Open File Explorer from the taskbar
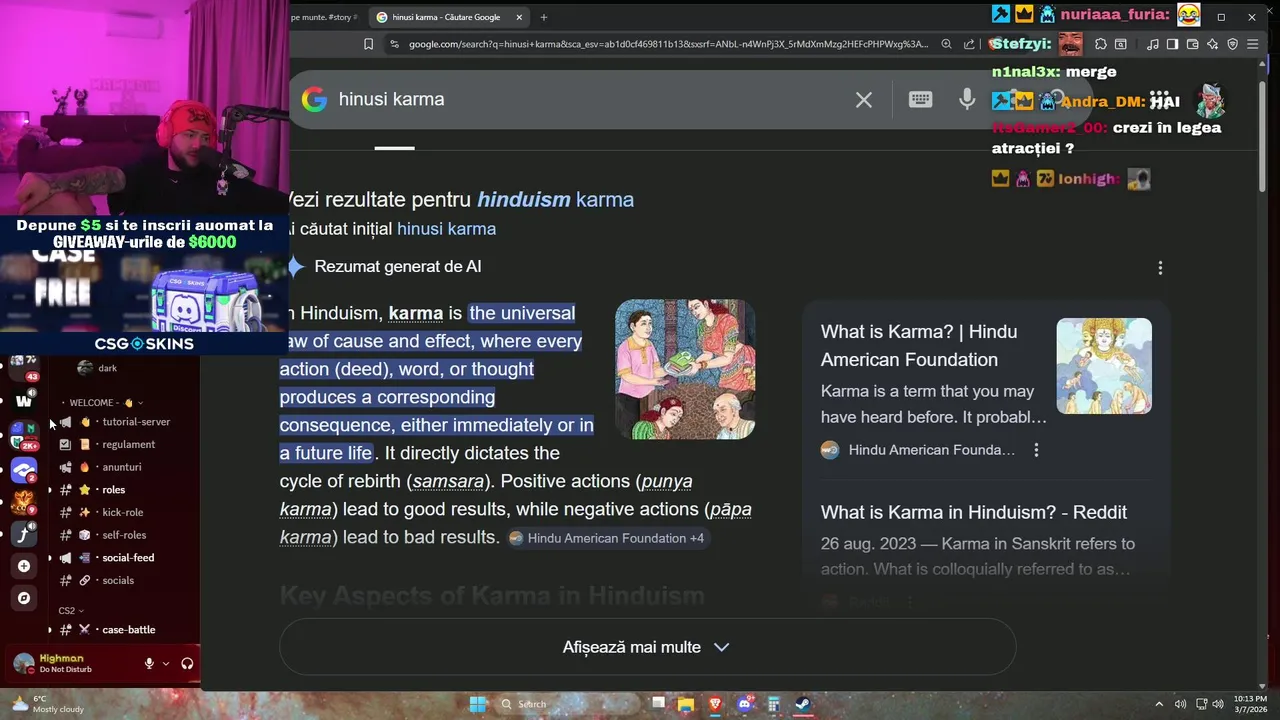1280x720 pixels. (x=686, y=704)
